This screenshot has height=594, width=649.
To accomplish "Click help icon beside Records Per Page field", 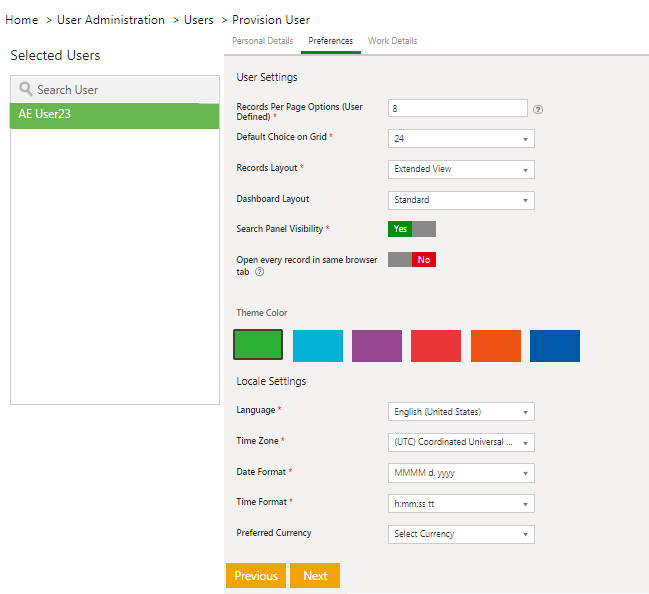I will click(538, 109).
